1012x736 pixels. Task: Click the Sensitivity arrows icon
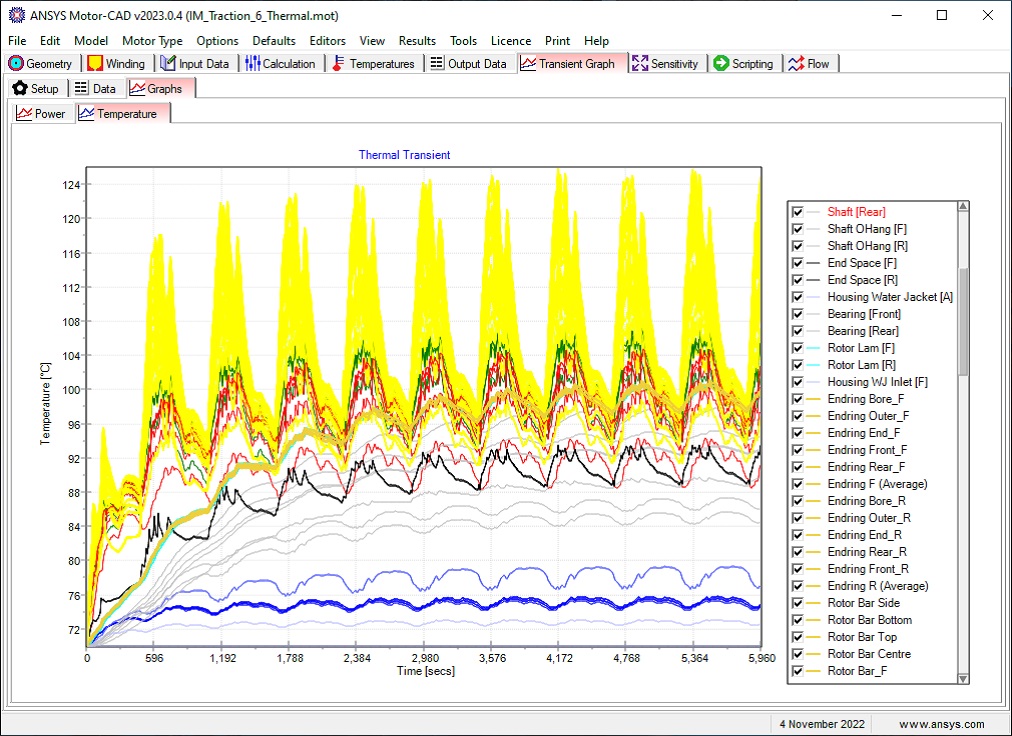coord(640,63)
